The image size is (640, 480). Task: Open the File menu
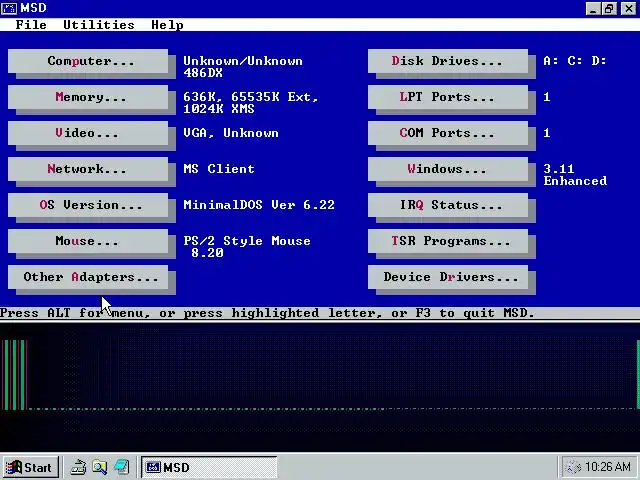(31, 25)
